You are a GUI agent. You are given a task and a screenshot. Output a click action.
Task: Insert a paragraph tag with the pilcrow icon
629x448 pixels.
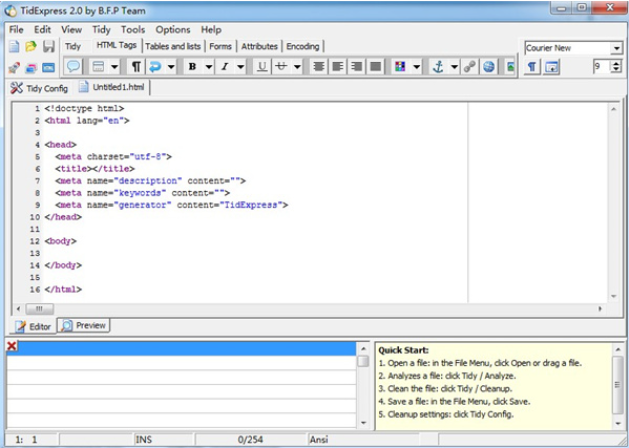point(136,67)
